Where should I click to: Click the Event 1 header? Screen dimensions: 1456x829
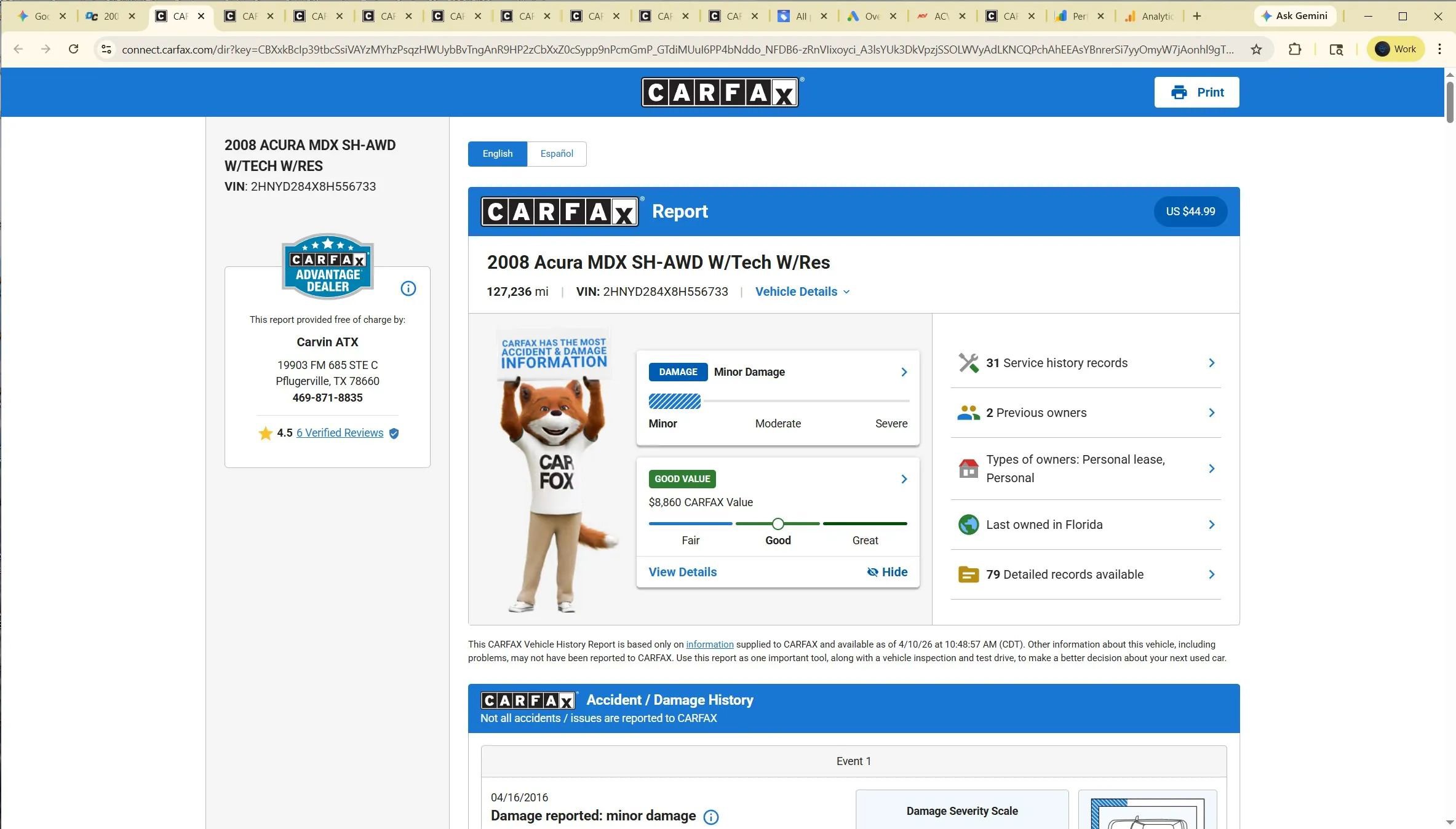(854, 761)
